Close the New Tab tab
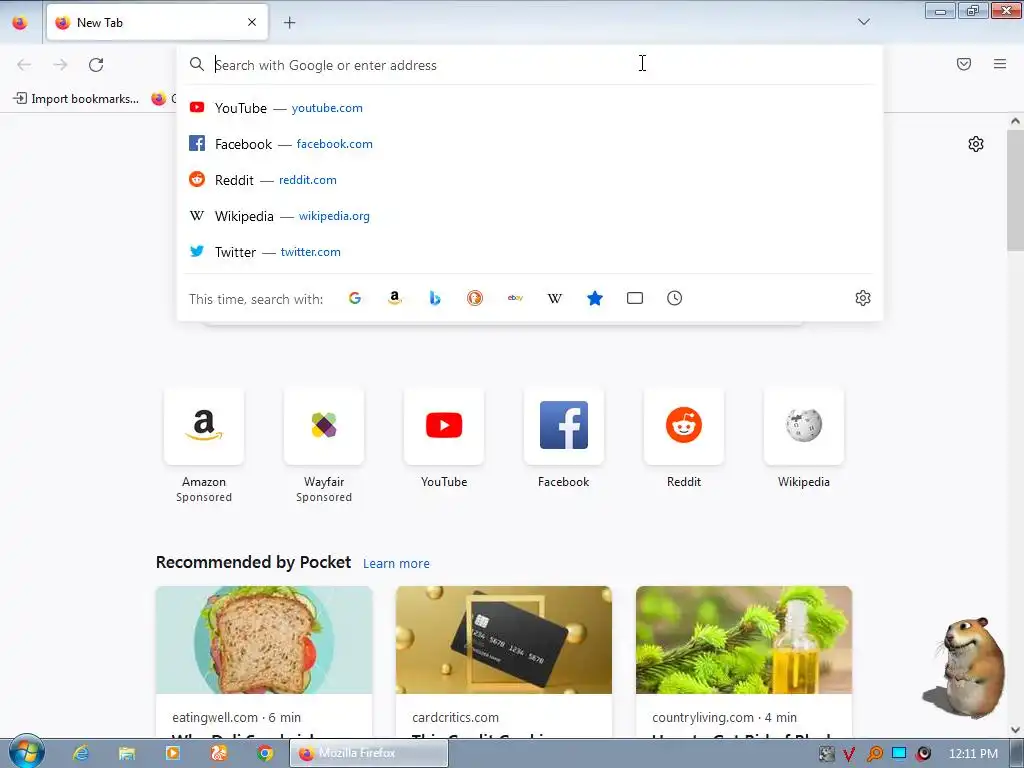The width and height of the screenshot is (1024, 768). point(252,22)
